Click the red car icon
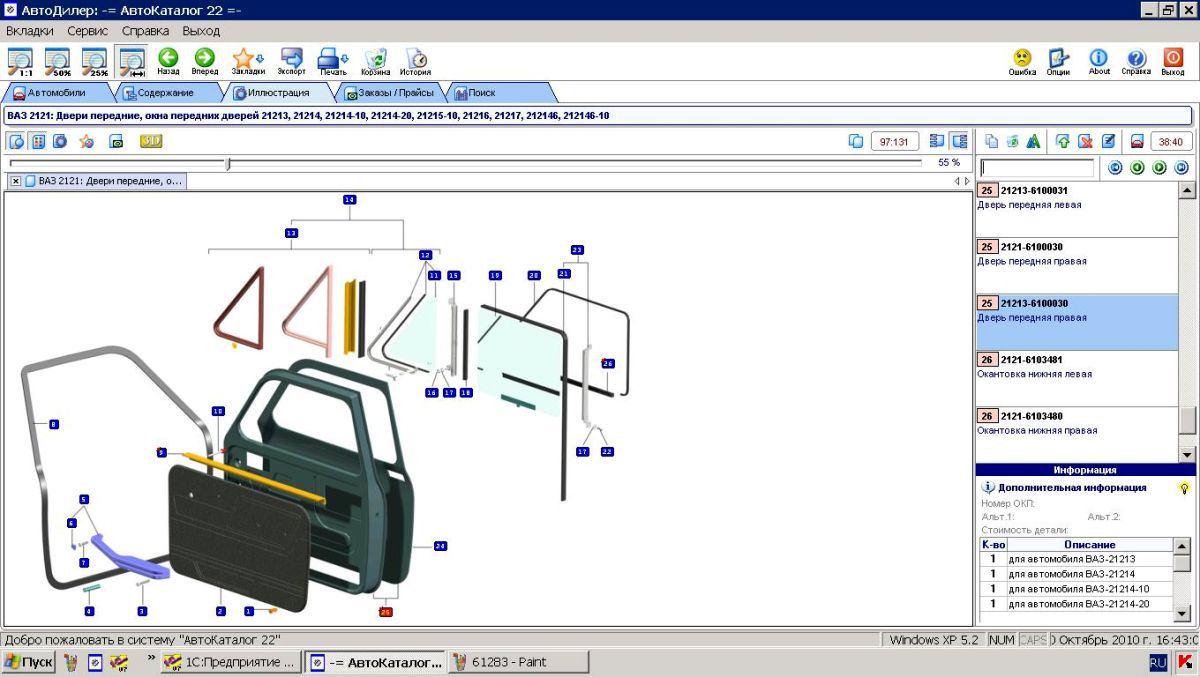This screenshot has height=677, width=1200. (x=1137, y=141)
